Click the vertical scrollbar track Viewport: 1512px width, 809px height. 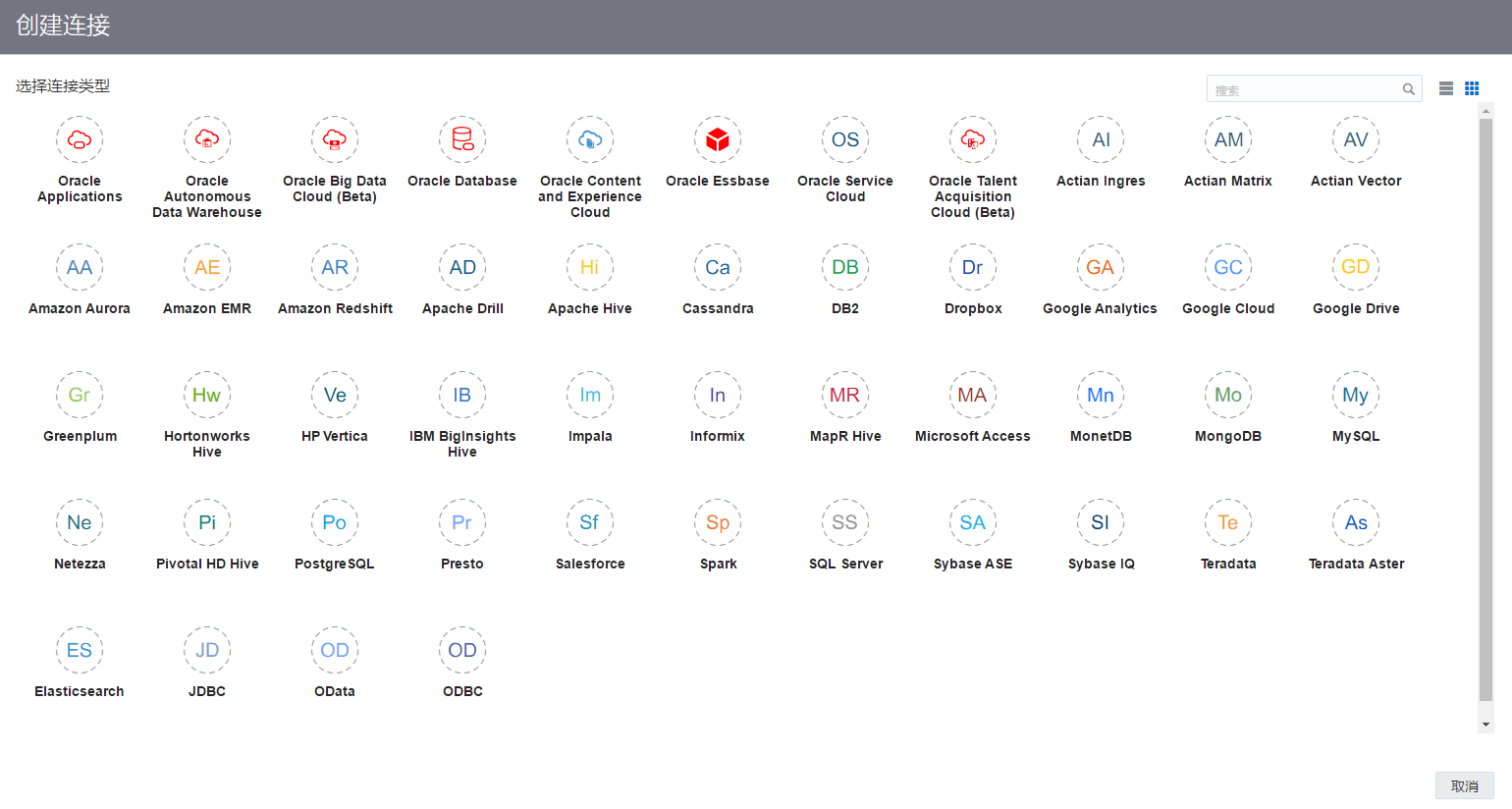[x=1485, y=417]
